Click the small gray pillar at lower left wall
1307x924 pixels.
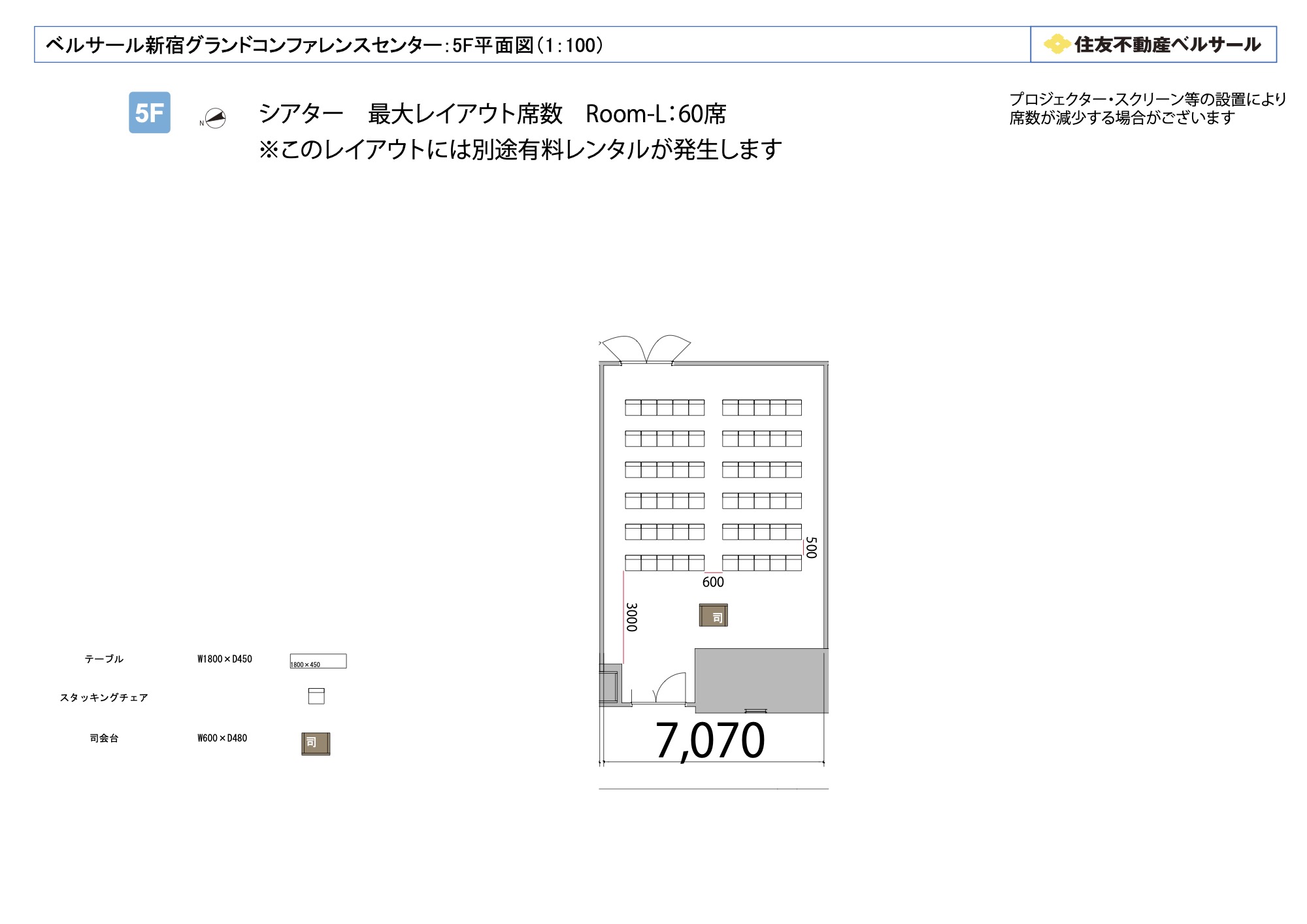pyautogui.click(x=610, y=685)
